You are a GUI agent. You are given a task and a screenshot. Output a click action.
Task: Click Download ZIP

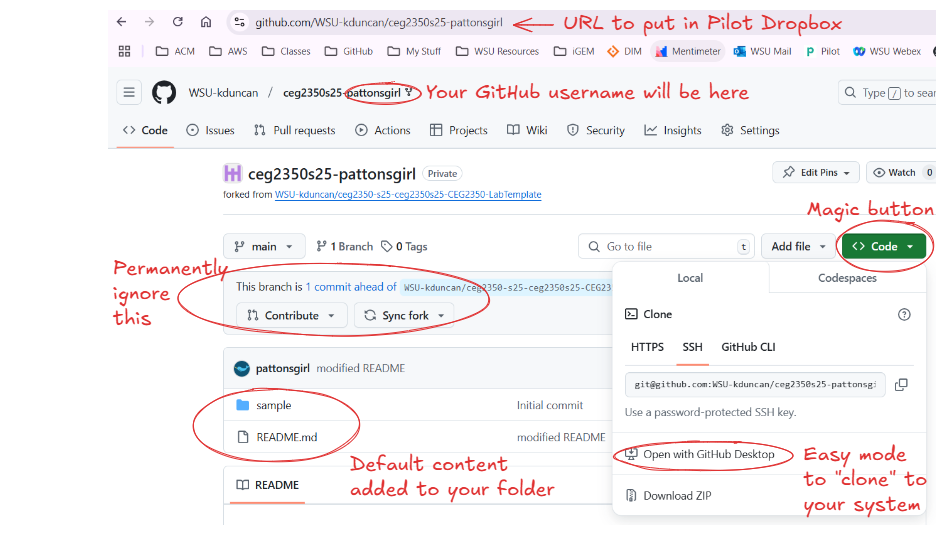(668, 496)
